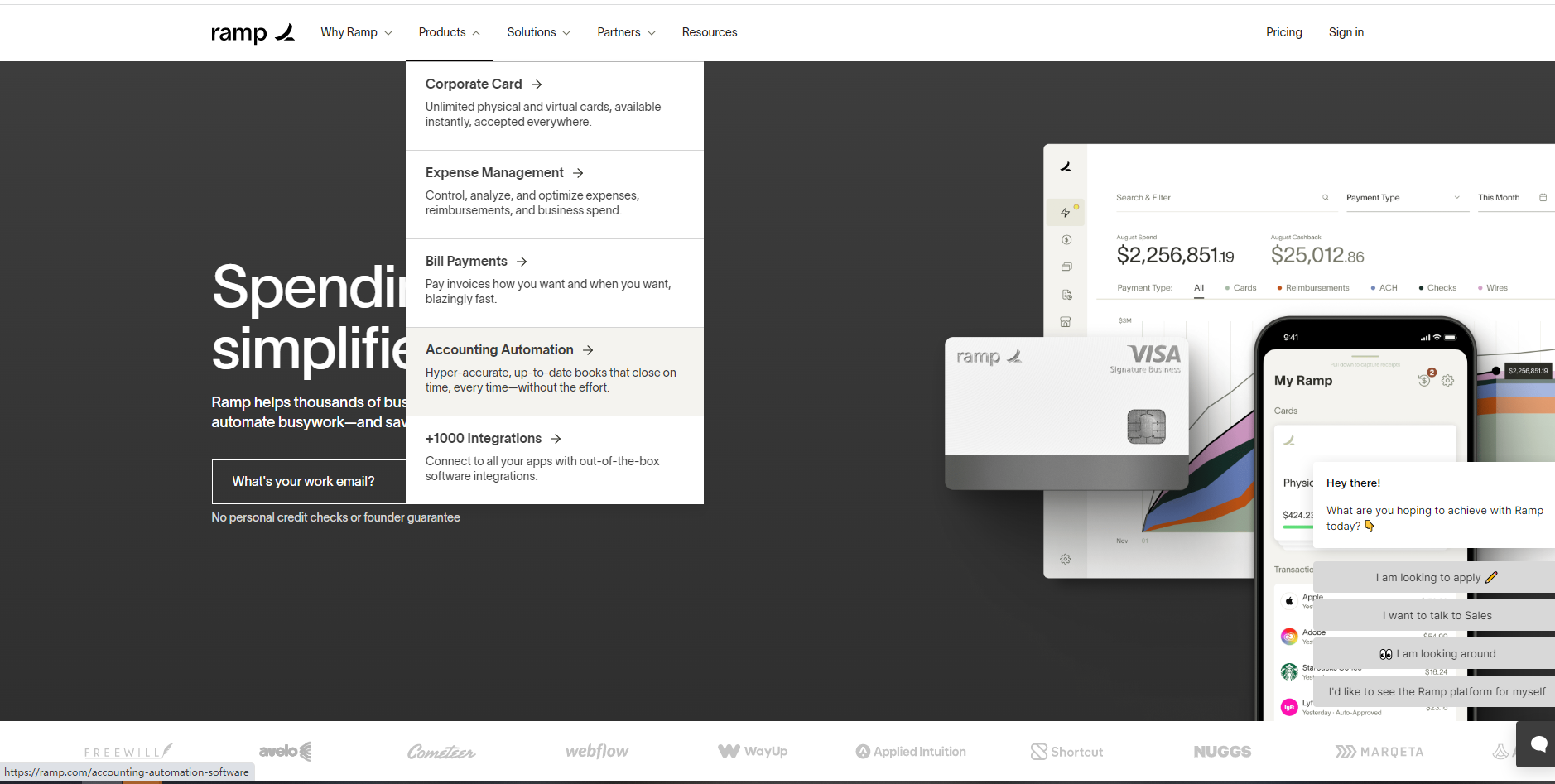Focus the work email input field
The image size is (1555, 784).
[309, 482]
